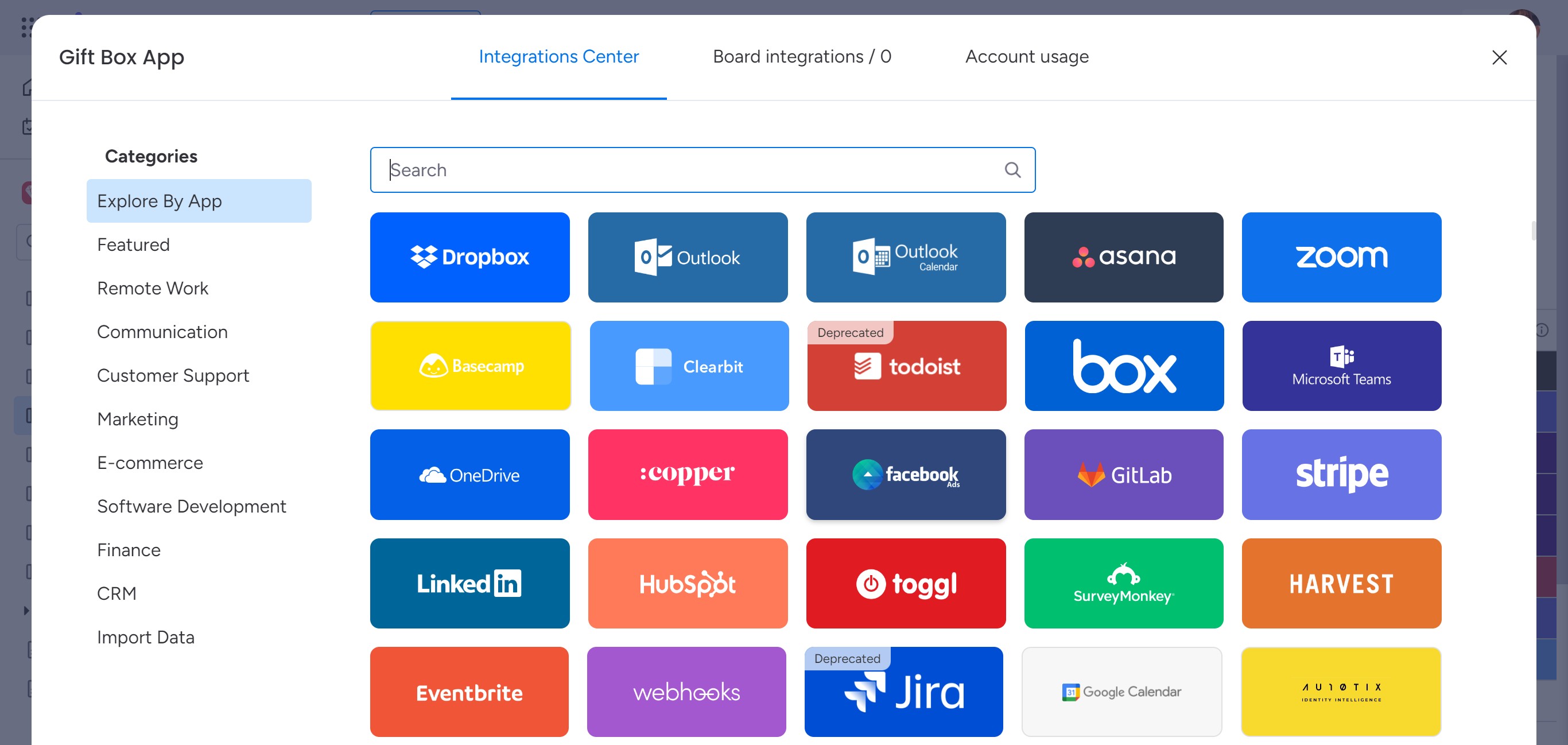Open the Outlook Calendar integration tile
The height and width of the screenshot is (745, 1568).
[905, 257]
